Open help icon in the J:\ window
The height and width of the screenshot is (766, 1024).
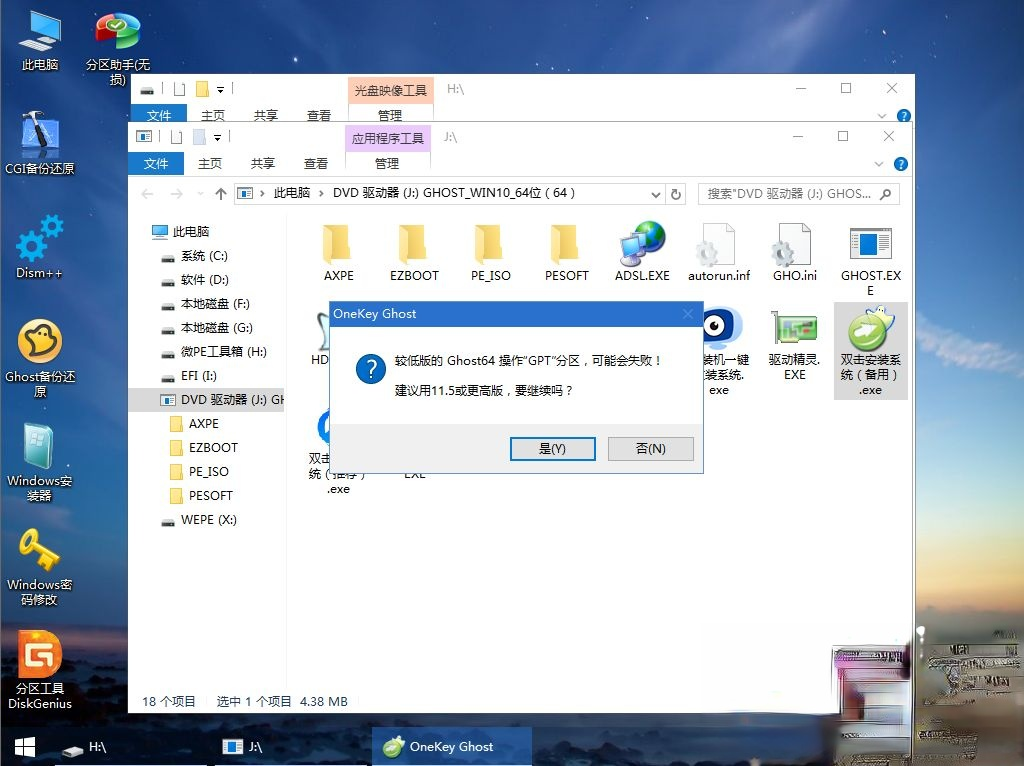901,164
